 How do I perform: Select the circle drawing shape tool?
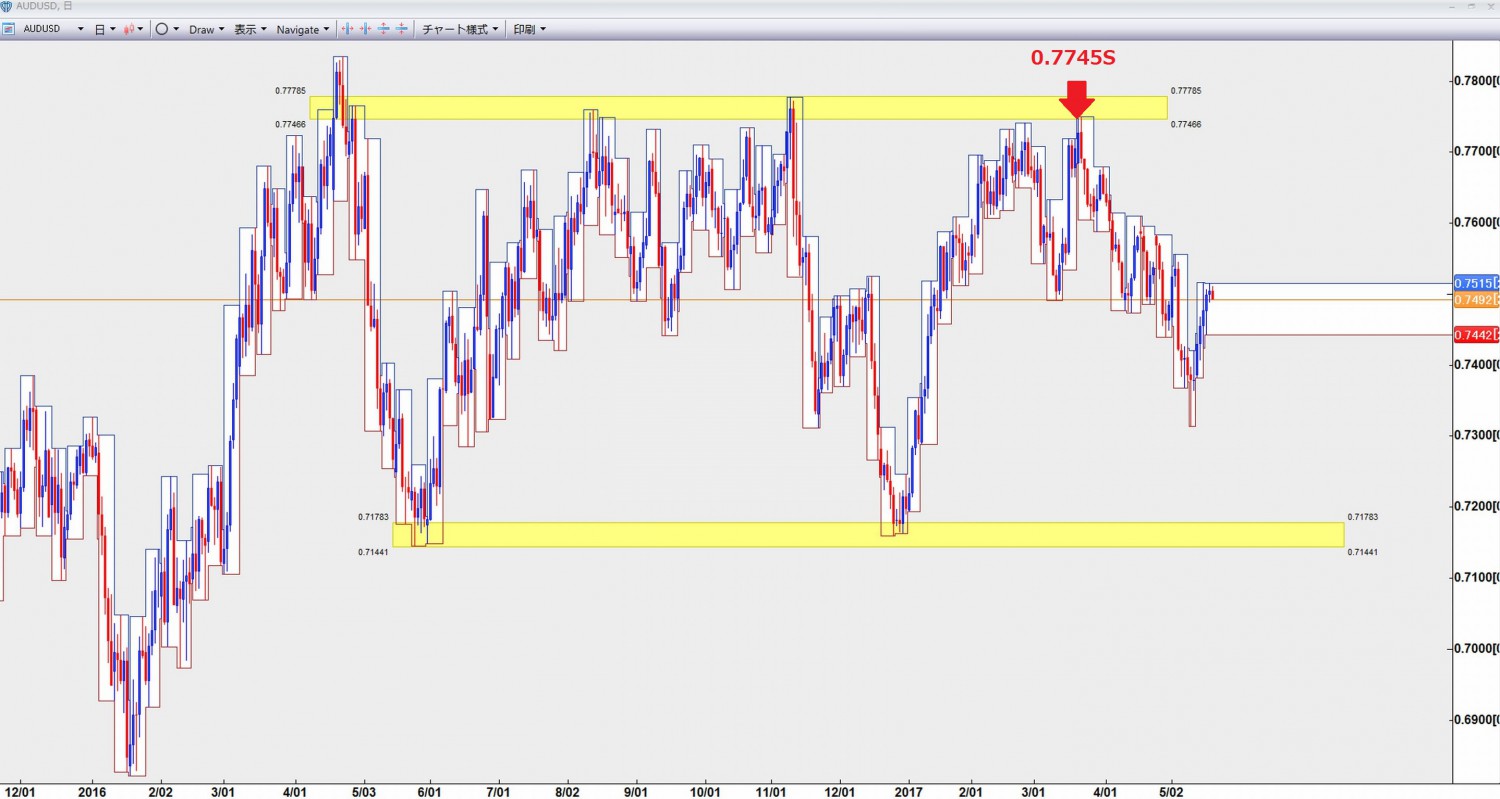click(x=162, y=29)
